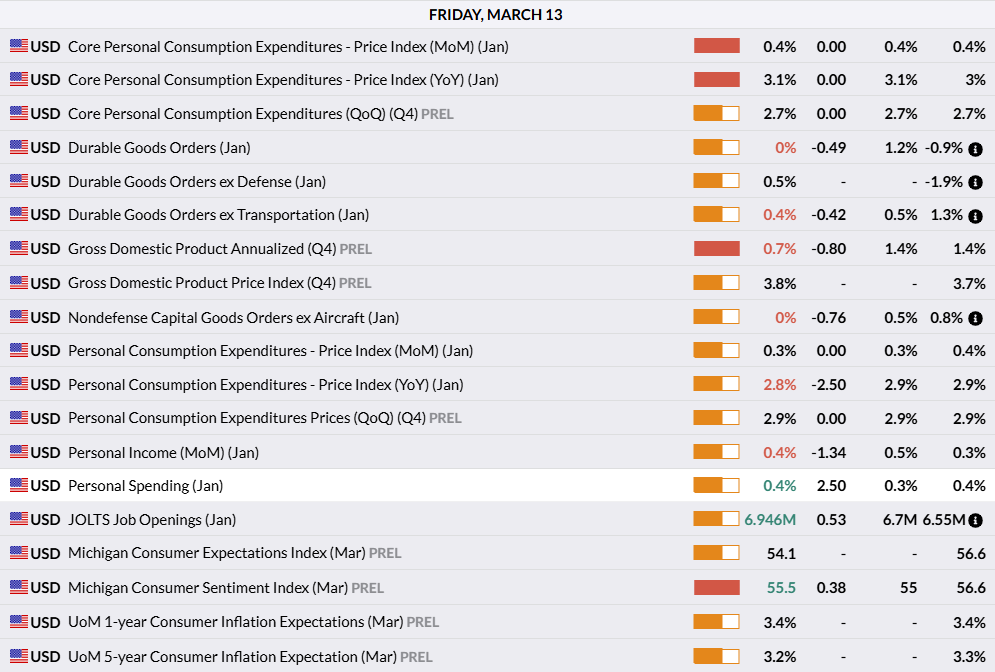Click info icon in Durable Goods Orders (Jan) row

pyautogui.click(x=975, y=149)
